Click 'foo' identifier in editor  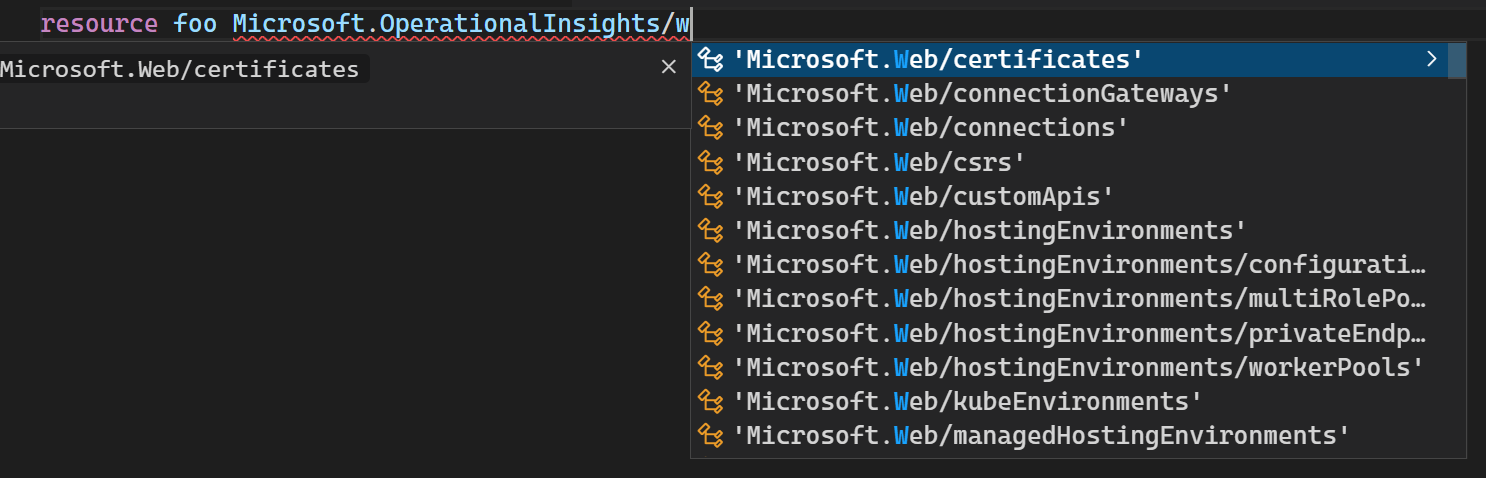pyautogui.click(x=196, y=23)
